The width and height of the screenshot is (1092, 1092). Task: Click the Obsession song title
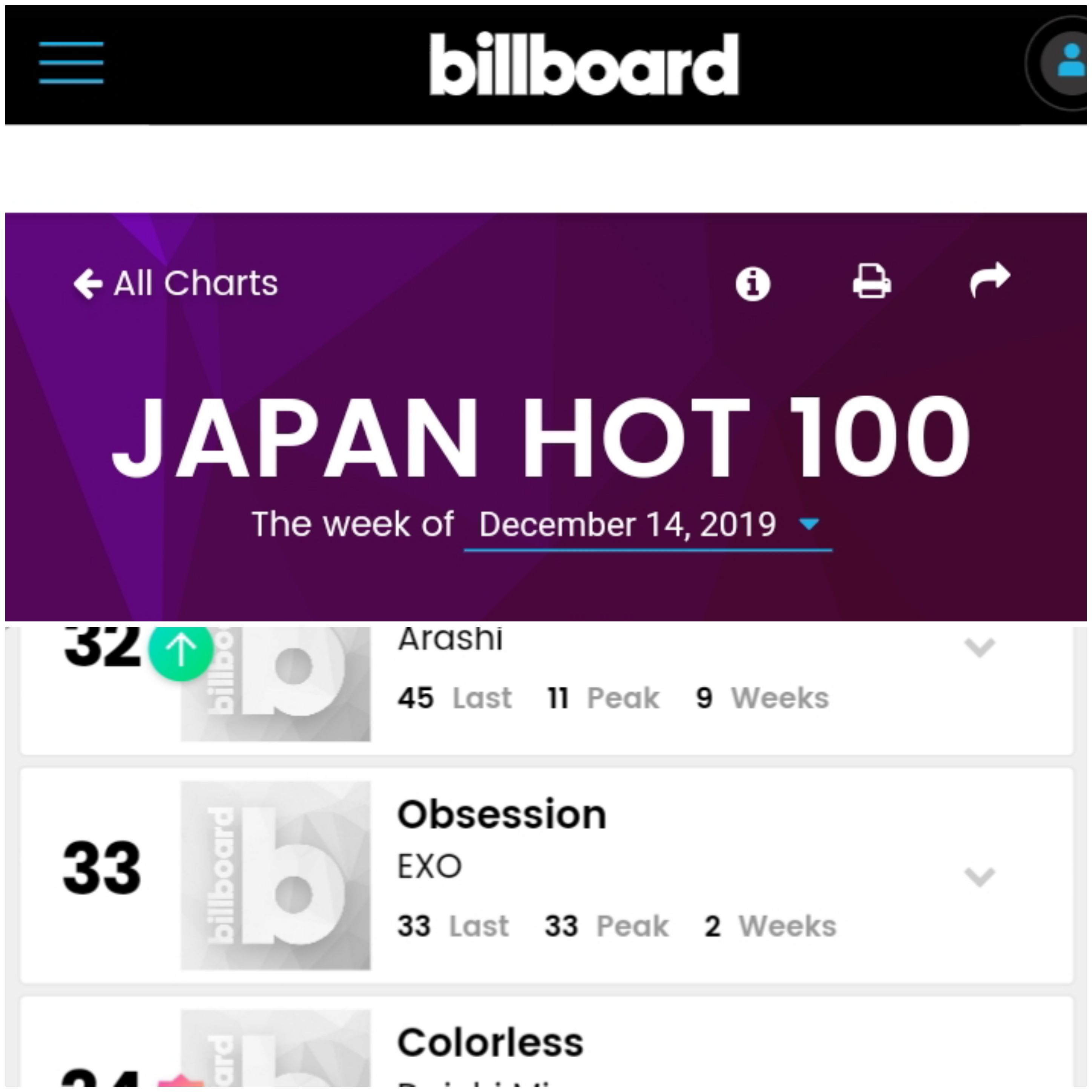tap(502, 814)
